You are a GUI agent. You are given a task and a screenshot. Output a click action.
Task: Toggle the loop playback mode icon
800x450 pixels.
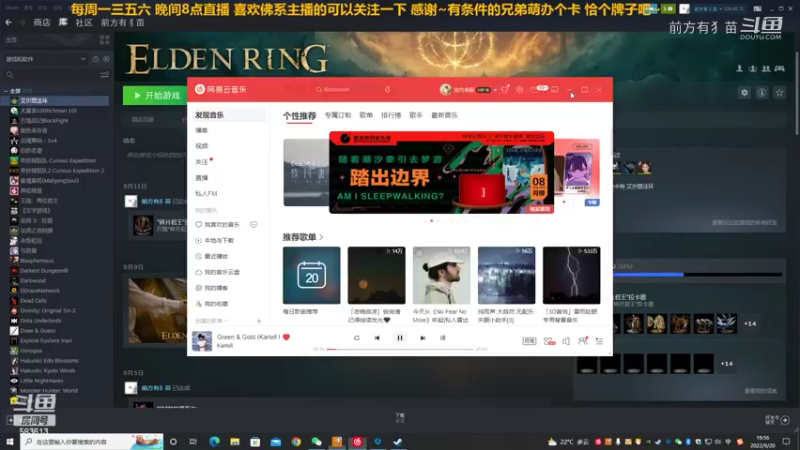point(357,338)
